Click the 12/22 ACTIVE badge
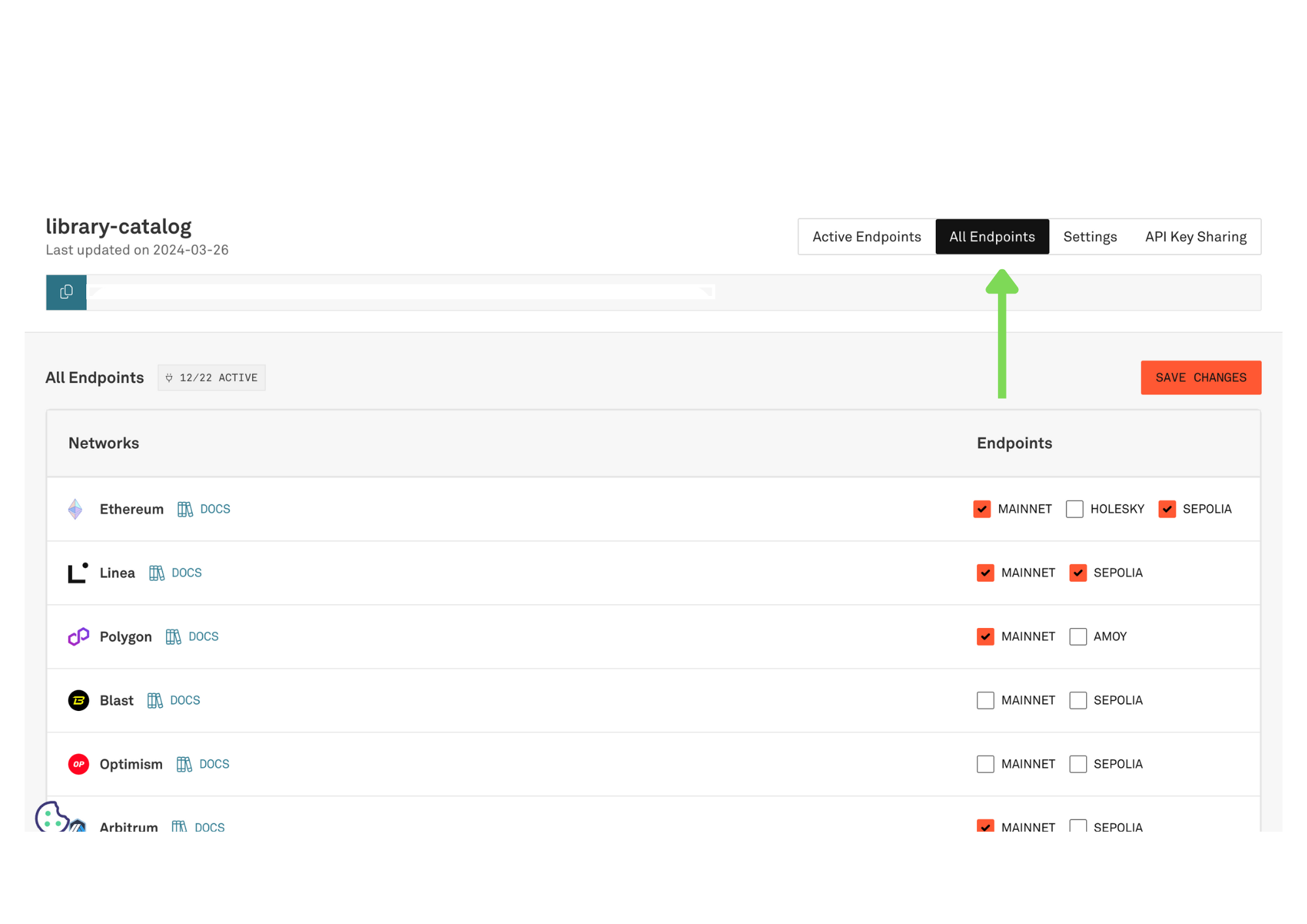Image resolution: width=1307 pixels, height=924 pixels. tap(211, 377)
